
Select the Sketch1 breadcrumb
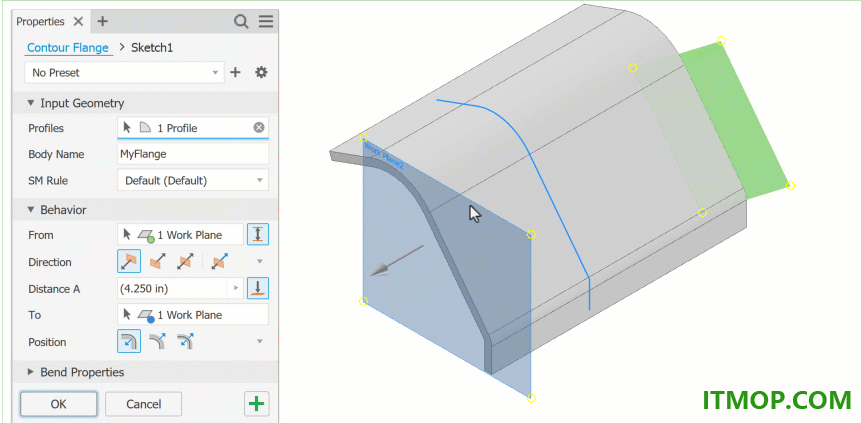(x=152, y=48)
